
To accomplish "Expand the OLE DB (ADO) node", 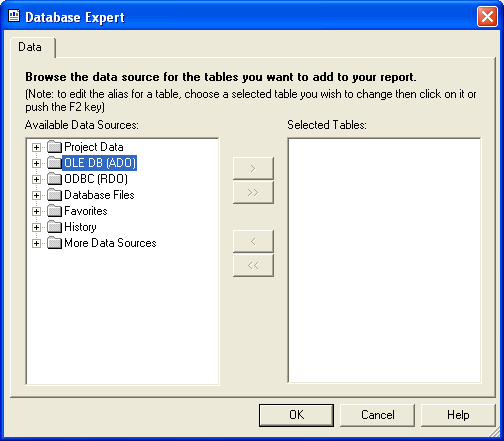I will coord(36,163).
